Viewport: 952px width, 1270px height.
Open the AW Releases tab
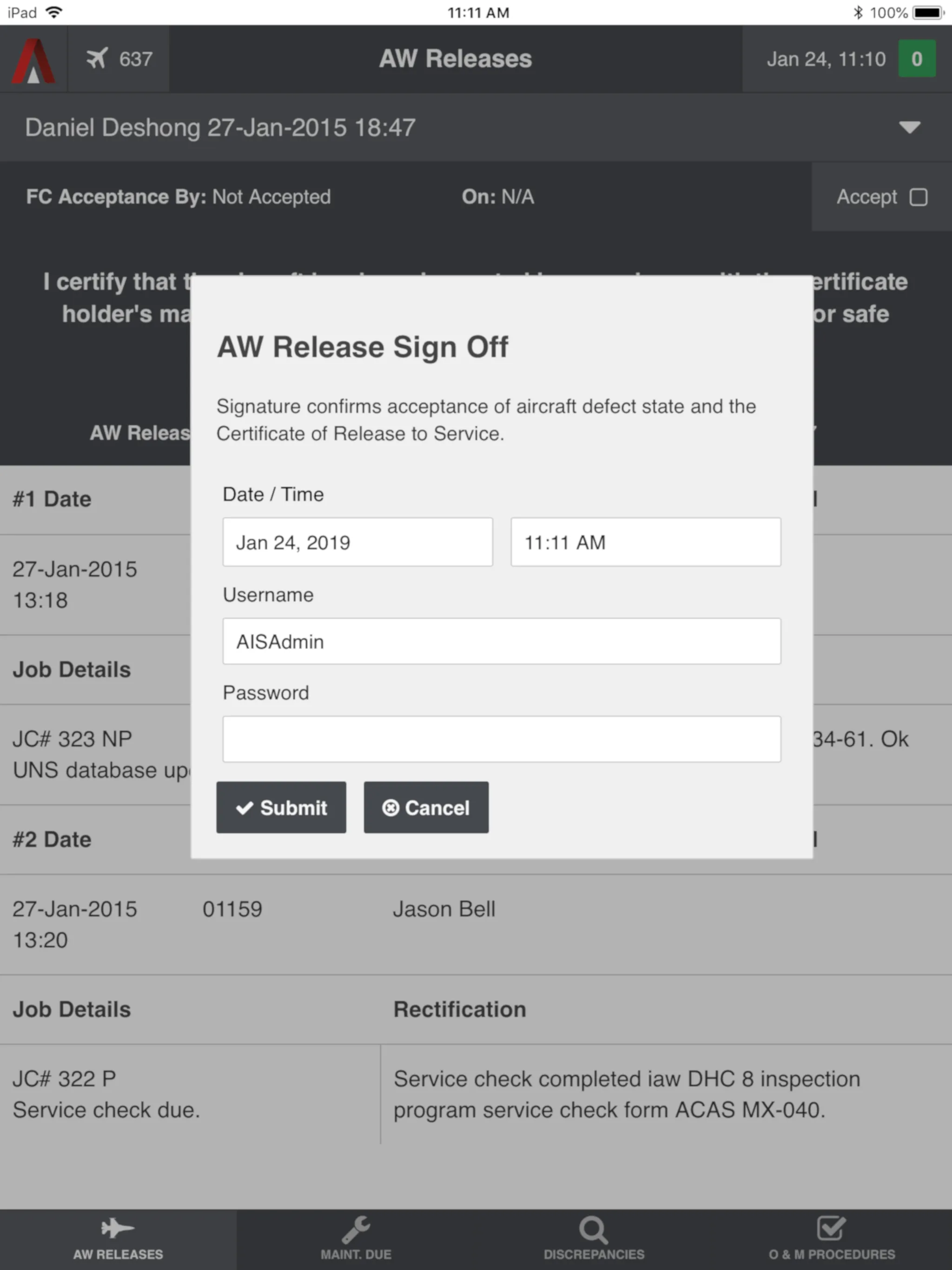[118, 1239]
